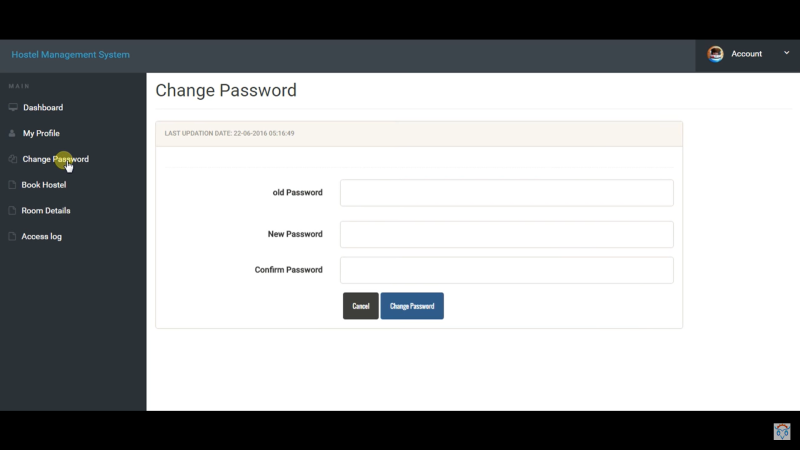The height and width of the screenshot is (450, 800).
Task: Open the Account menu label
Action: (x=746, y=54)
